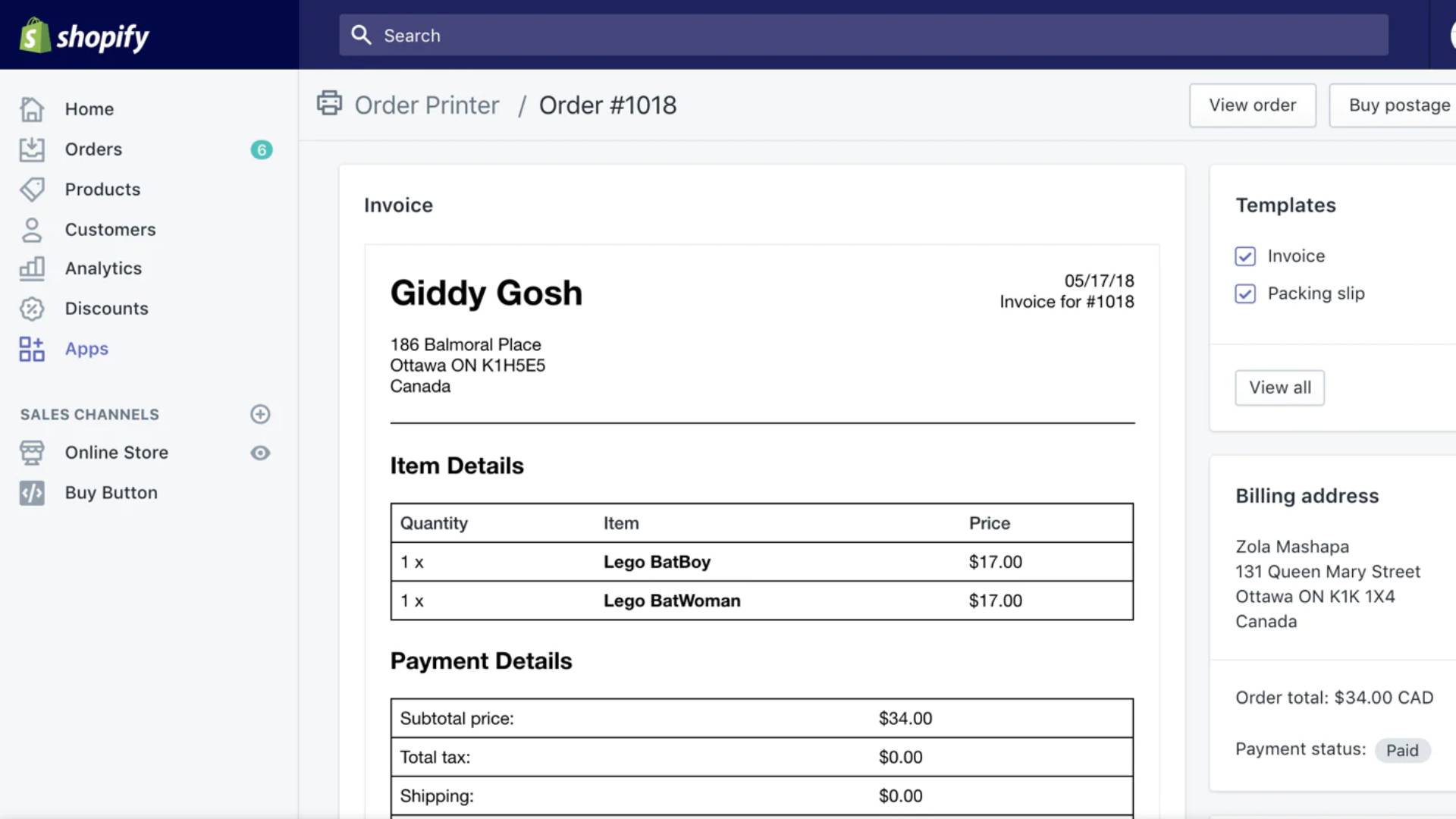Screen dimensions: 1456x819
Task: Click the Discounts badge icon
Action: [x=32, y=309]
